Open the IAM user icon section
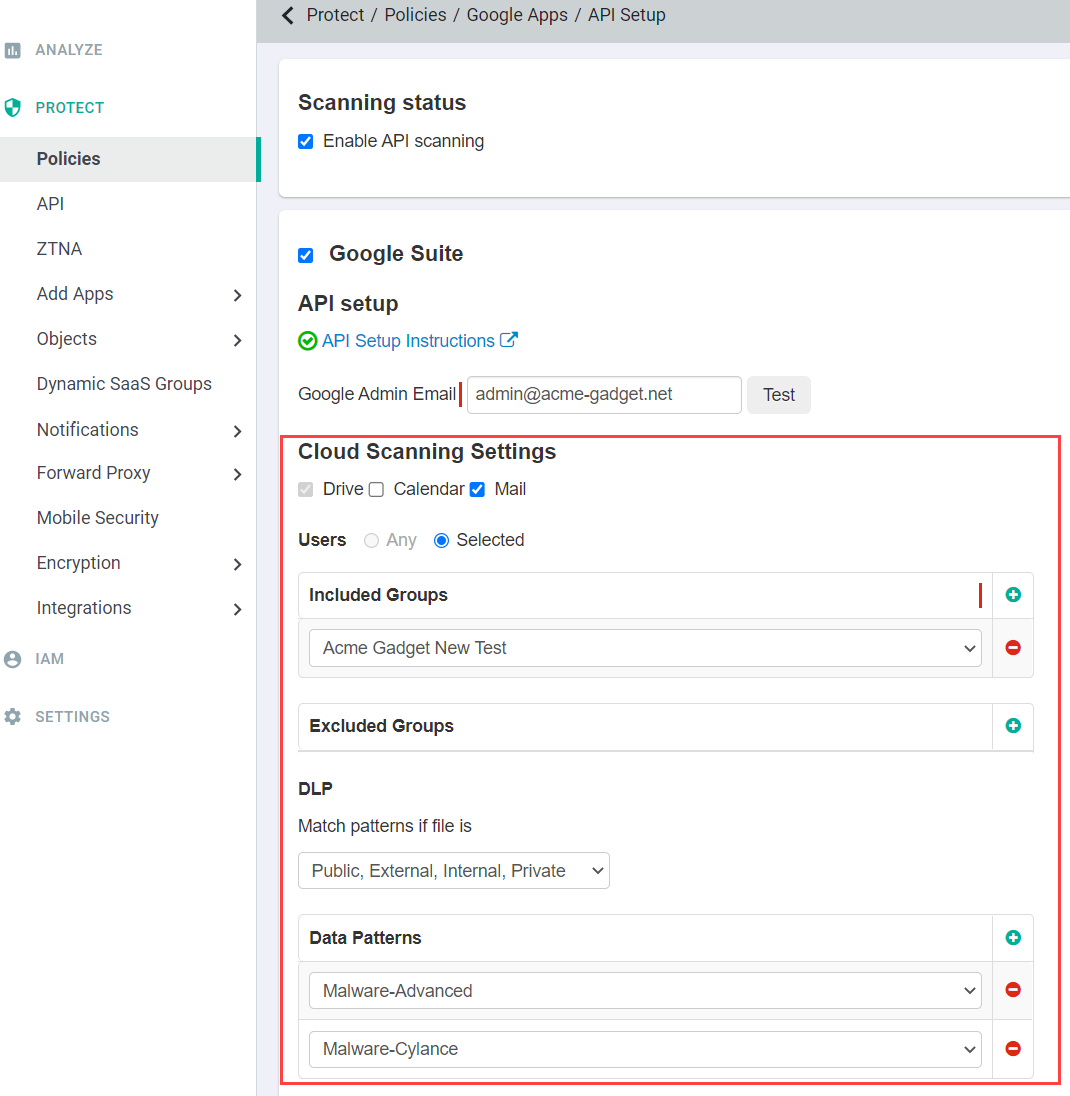Viewport: 1070px width, 1096px height. [x=13, y=659]
